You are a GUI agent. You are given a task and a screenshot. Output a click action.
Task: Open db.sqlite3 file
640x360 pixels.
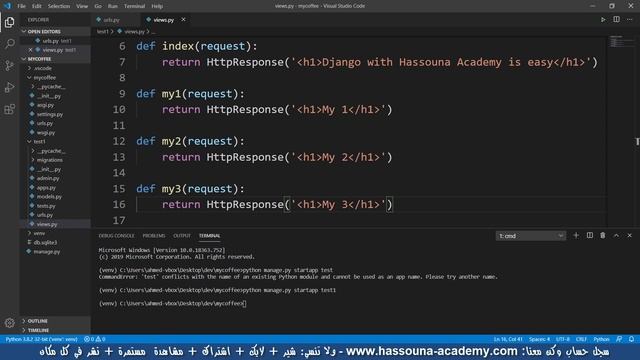coord(45,242)
